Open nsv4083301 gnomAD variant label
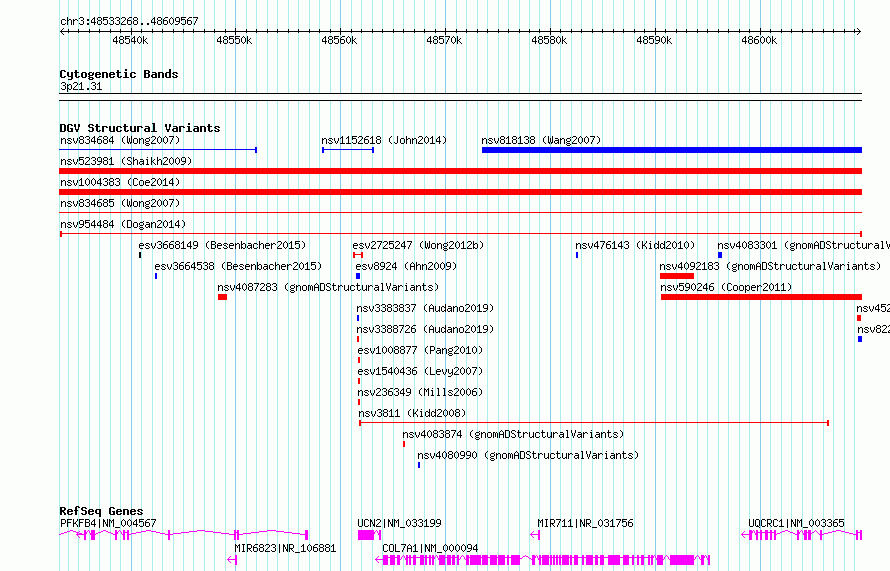Image resolution: width=890 pixels, height=571 pixels. pos(803,245)
